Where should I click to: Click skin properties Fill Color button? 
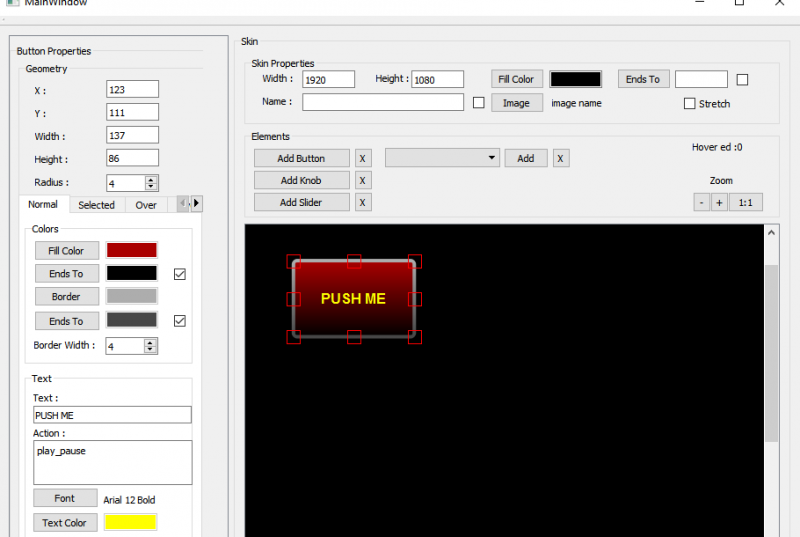[x=516, y=79]
